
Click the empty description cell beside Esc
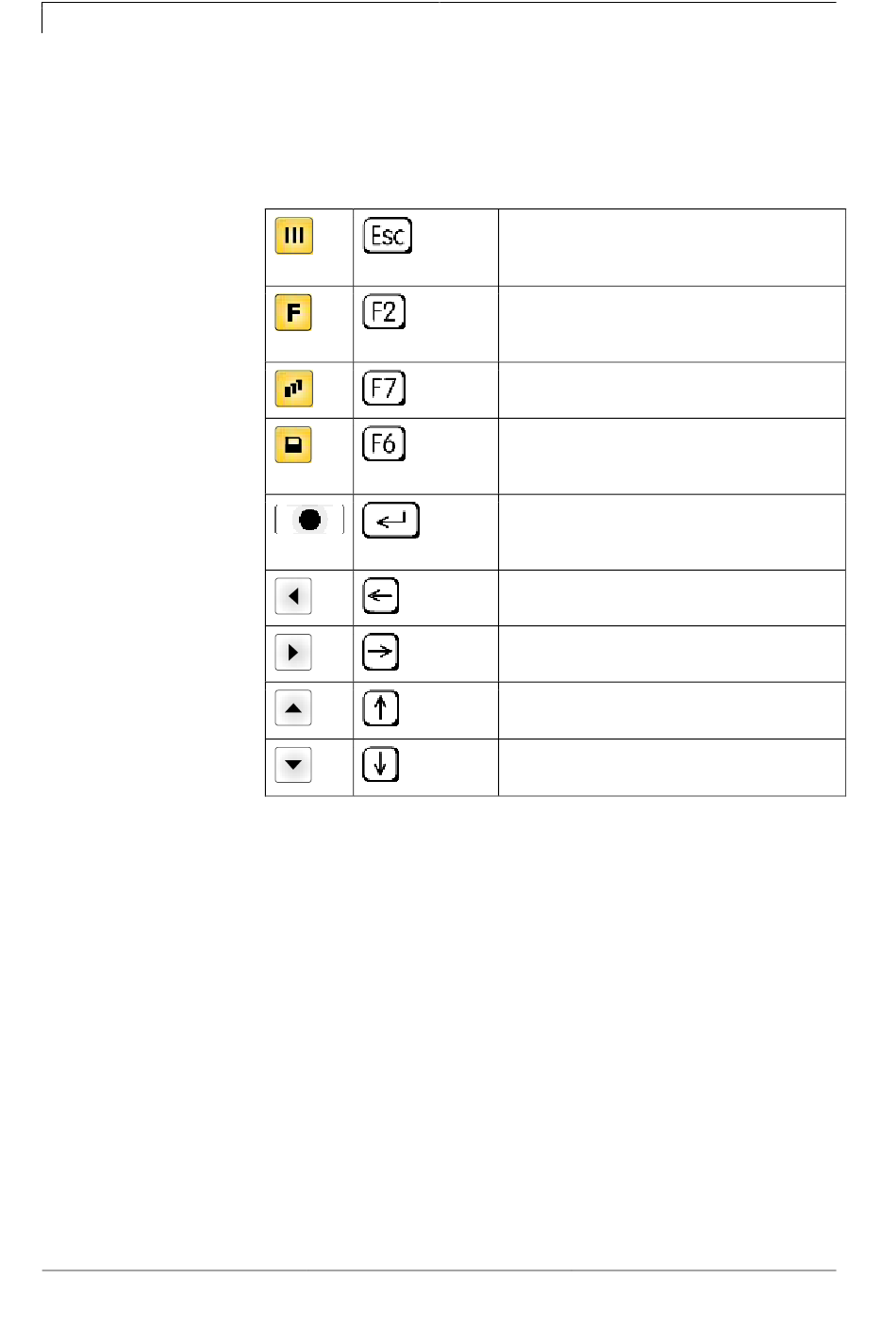(672, 247)
